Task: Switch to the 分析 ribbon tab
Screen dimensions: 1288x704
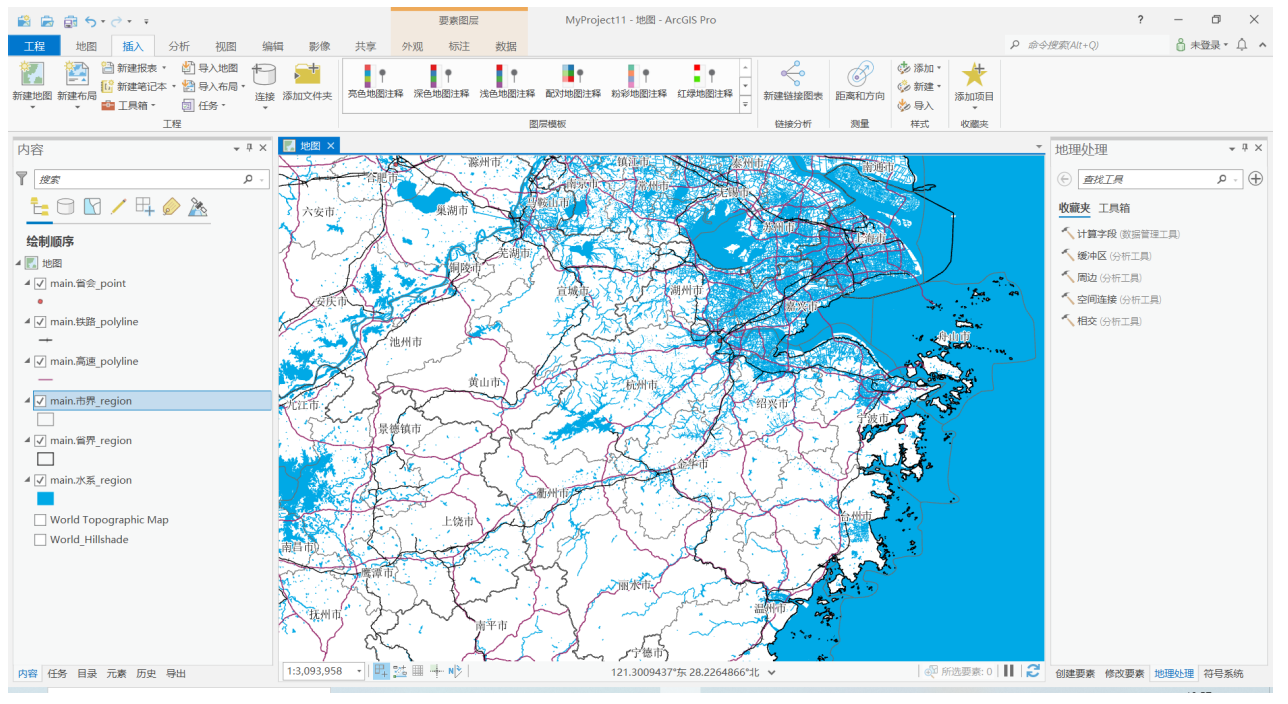Action: coord(179,46)
